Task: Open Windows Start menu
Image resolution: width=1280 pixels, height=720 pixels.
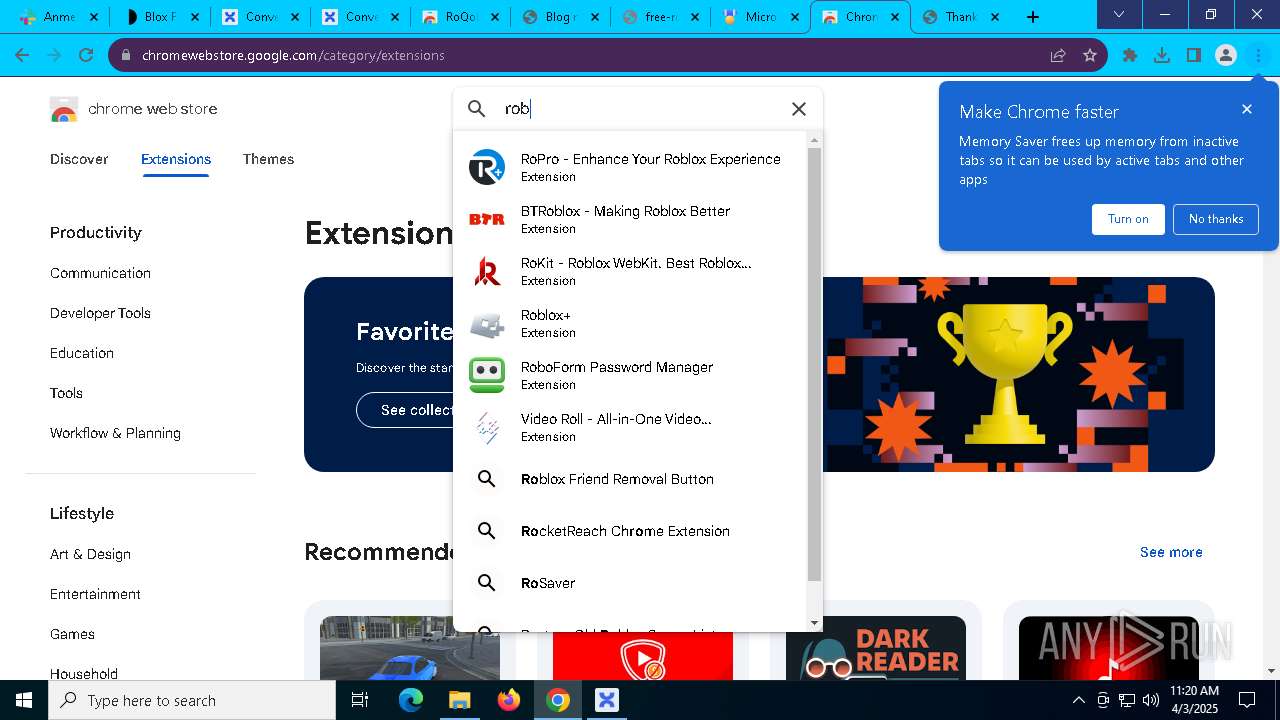Action: tap(24, 700)
